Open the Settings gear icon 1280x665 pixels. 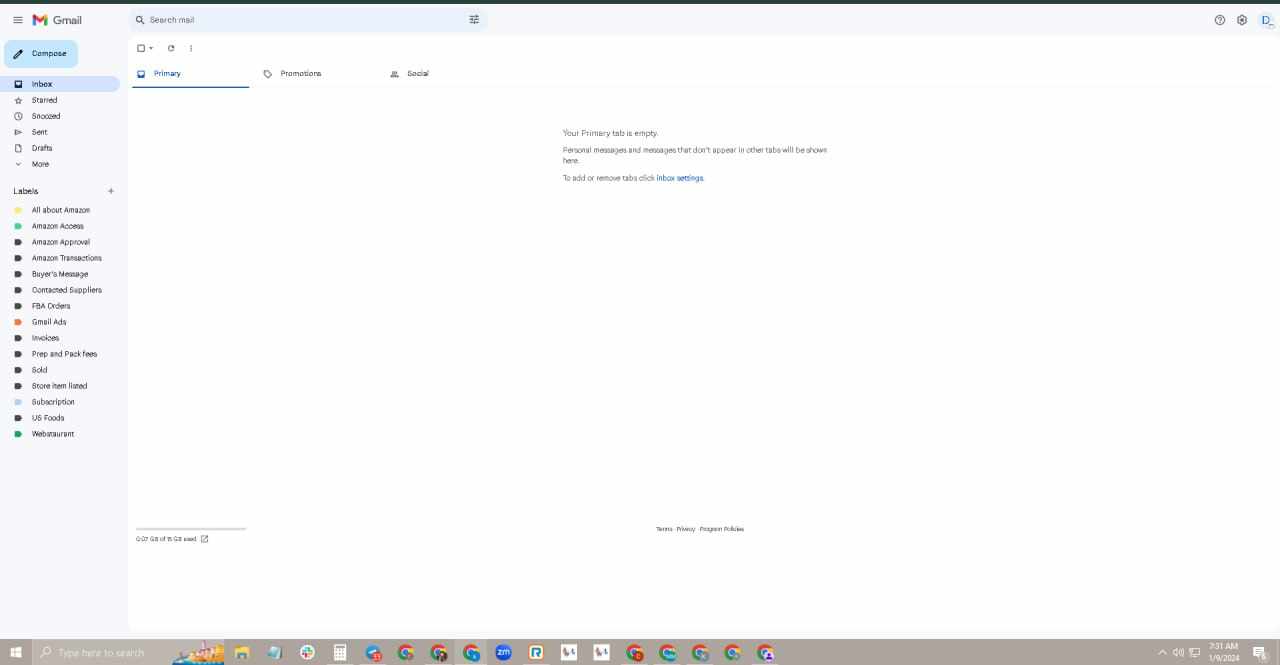pyautogui.click(x=1242, y=20)
